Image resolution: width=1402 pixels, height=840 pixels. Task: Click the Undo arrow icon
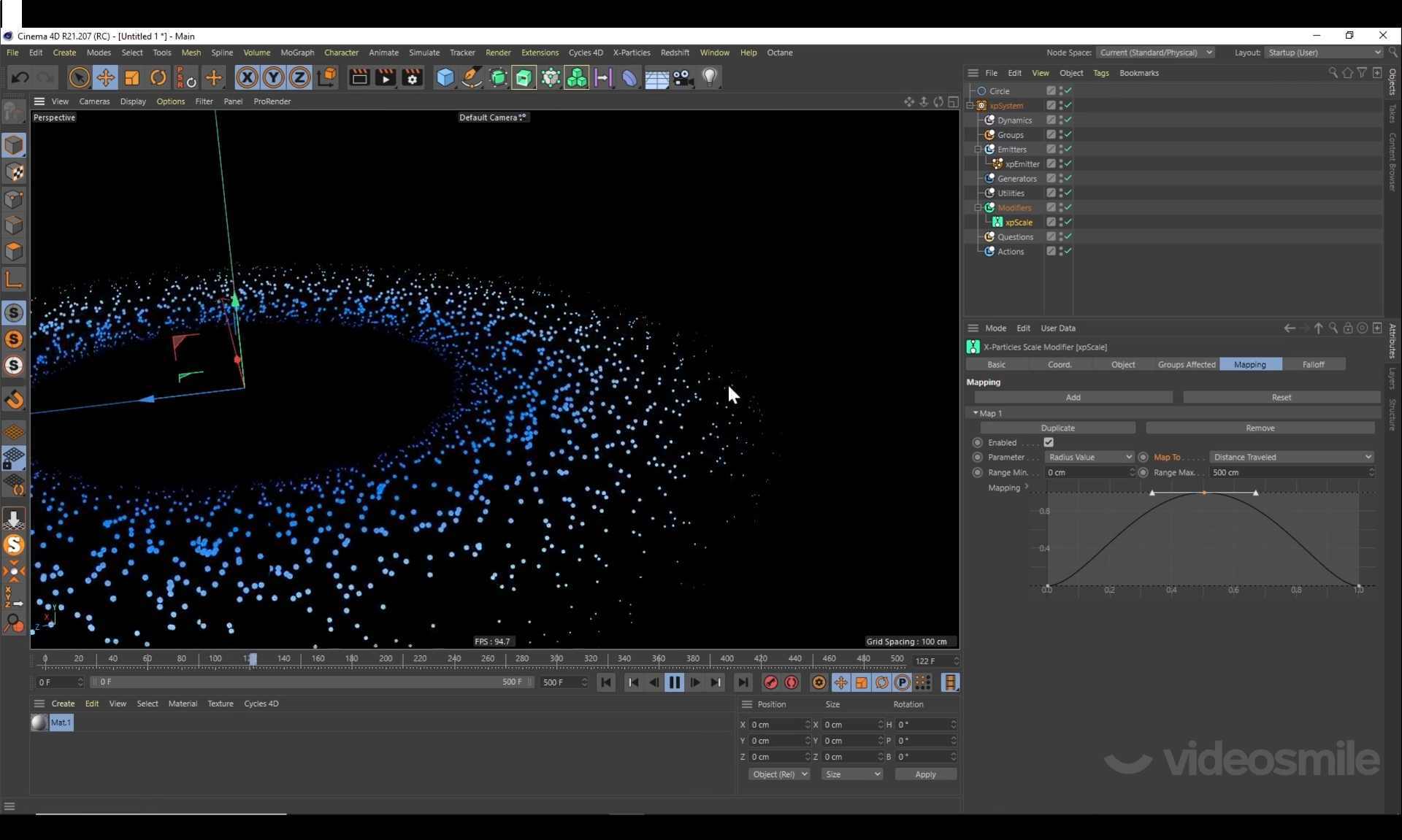coord(20,77)
